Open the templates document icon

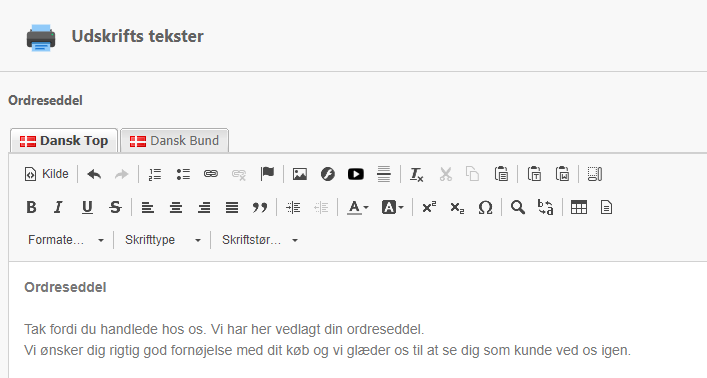tap(606, 207)
